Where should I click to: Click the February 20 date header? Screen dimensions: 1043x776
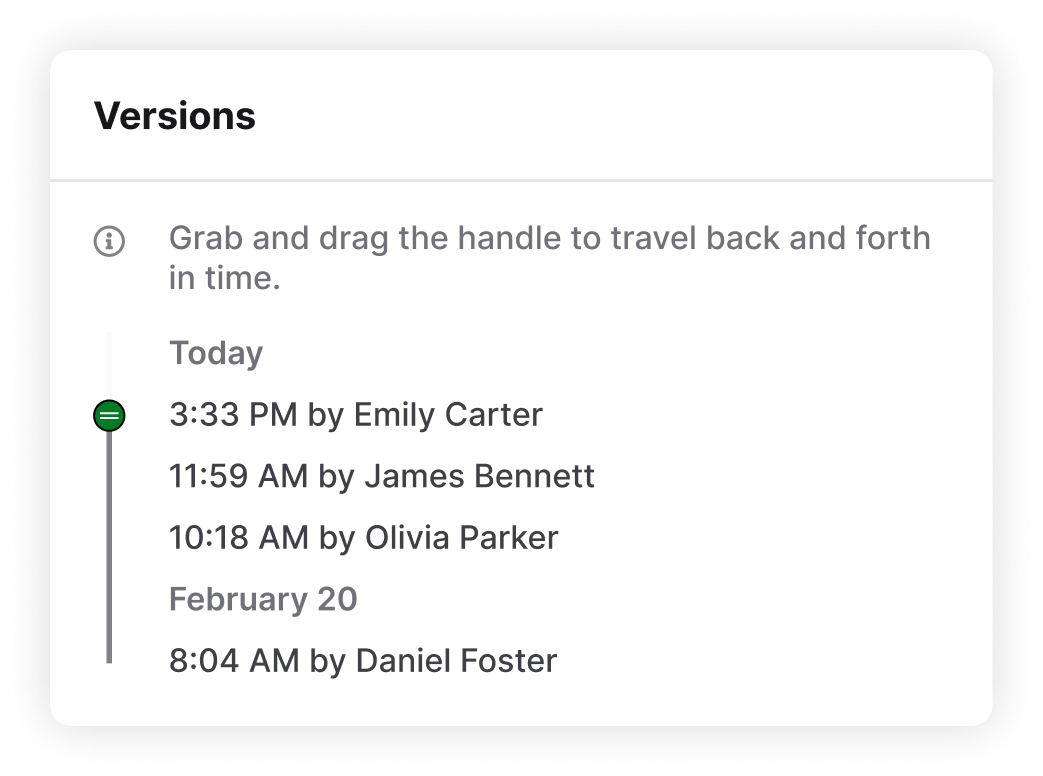tap(263, 599)
